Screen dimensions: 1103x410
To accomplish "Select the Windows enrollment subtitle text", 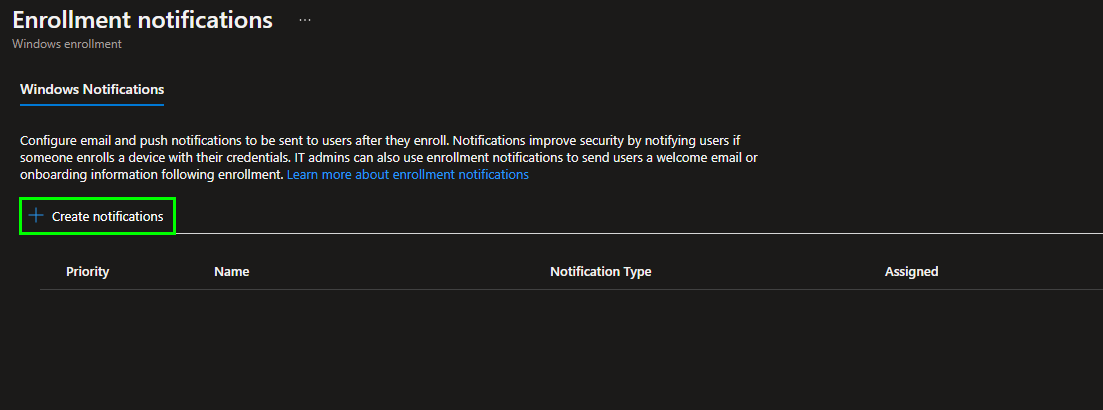I will click(x=66, y=45).
